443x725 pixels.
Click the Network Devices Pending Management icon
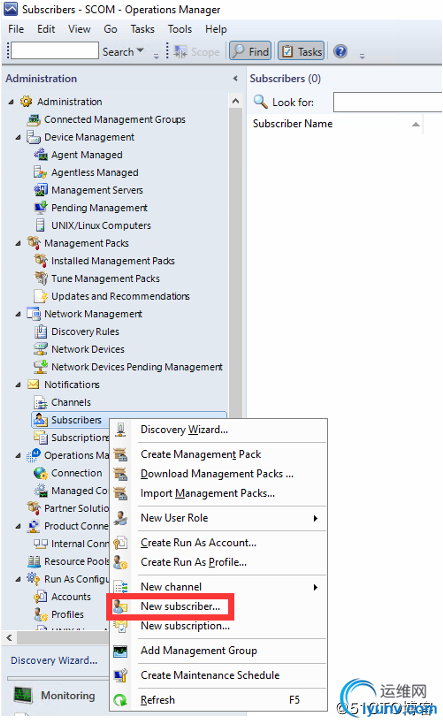tap(41, 366)
